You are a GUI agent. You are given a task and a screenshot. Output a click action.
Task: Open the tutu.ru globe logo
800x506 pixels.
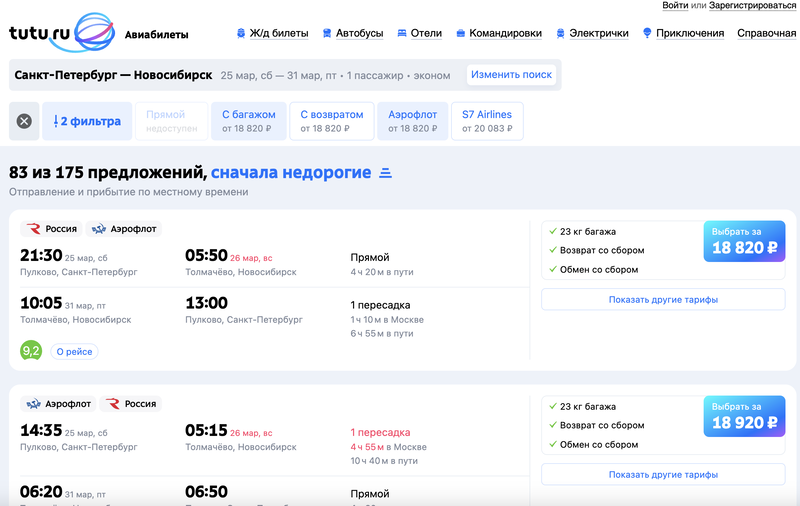94,33
